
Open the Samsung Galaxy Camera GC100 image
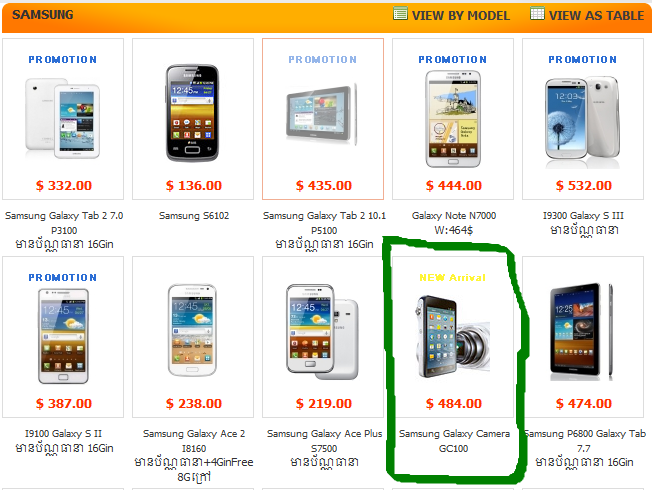tap(453, 336)
